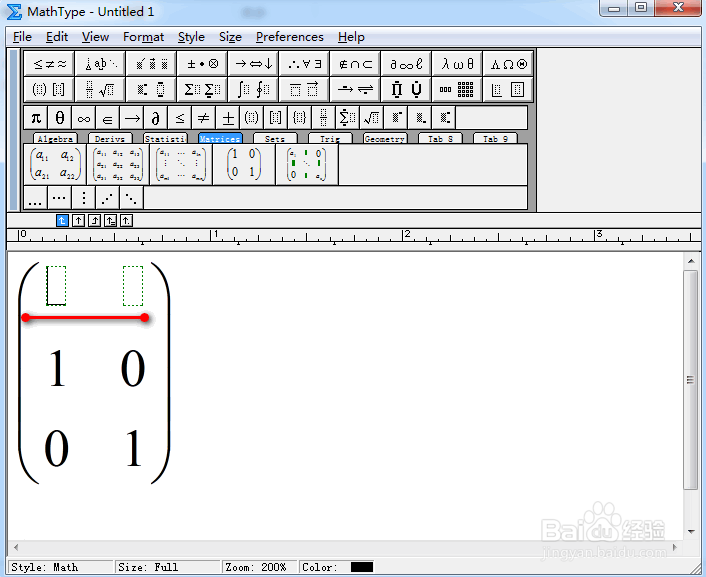Click the top-left empty matrix slot
This screenshot has width=706, height=577.
(56, 286)
